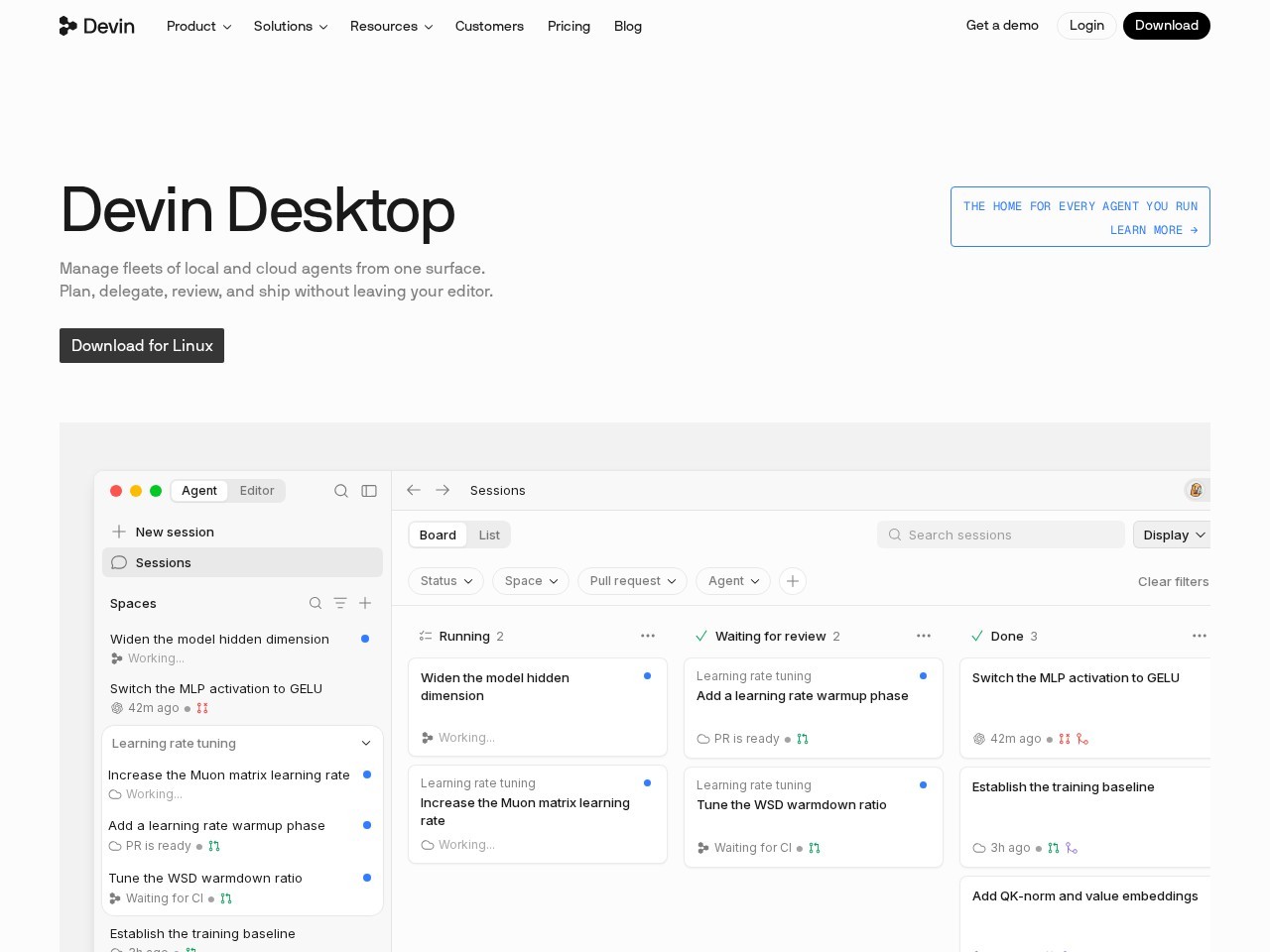Click the plus icon for New session
This screenshot has width=1270, height=952.
(x=119, y=532)
